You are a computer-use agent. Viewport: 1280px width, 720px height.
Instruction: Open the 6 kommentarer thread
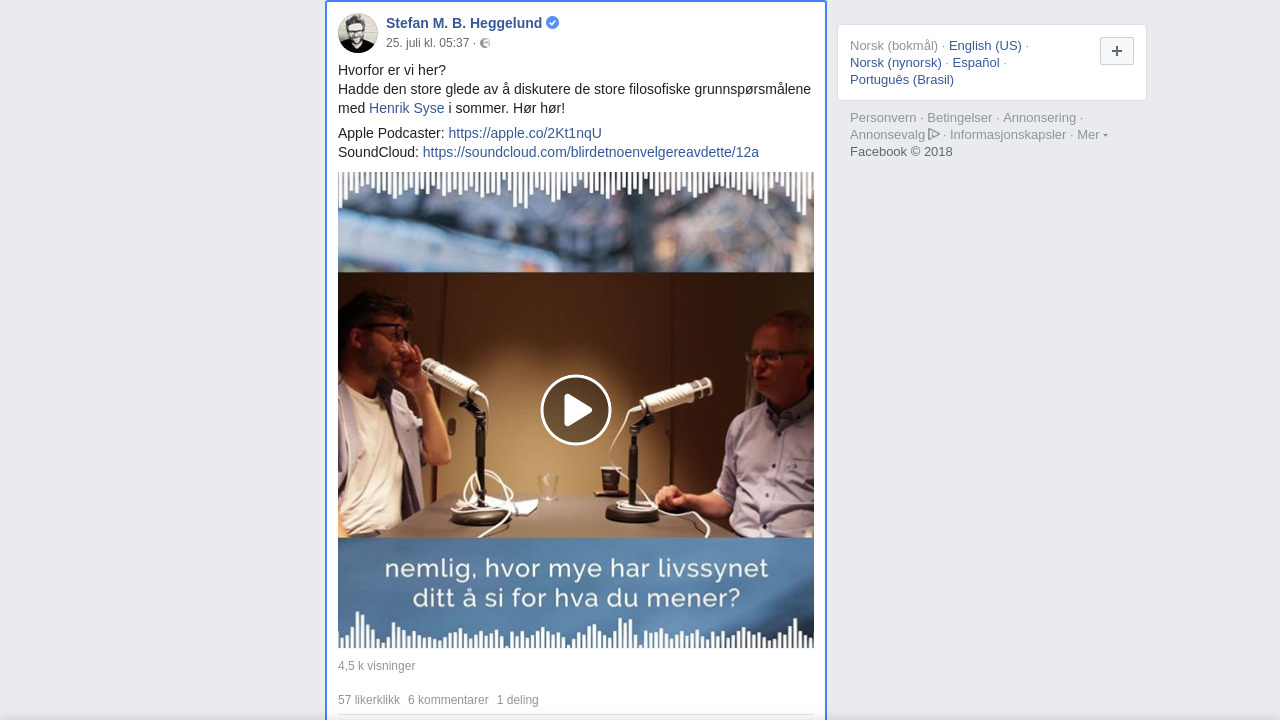448,700
